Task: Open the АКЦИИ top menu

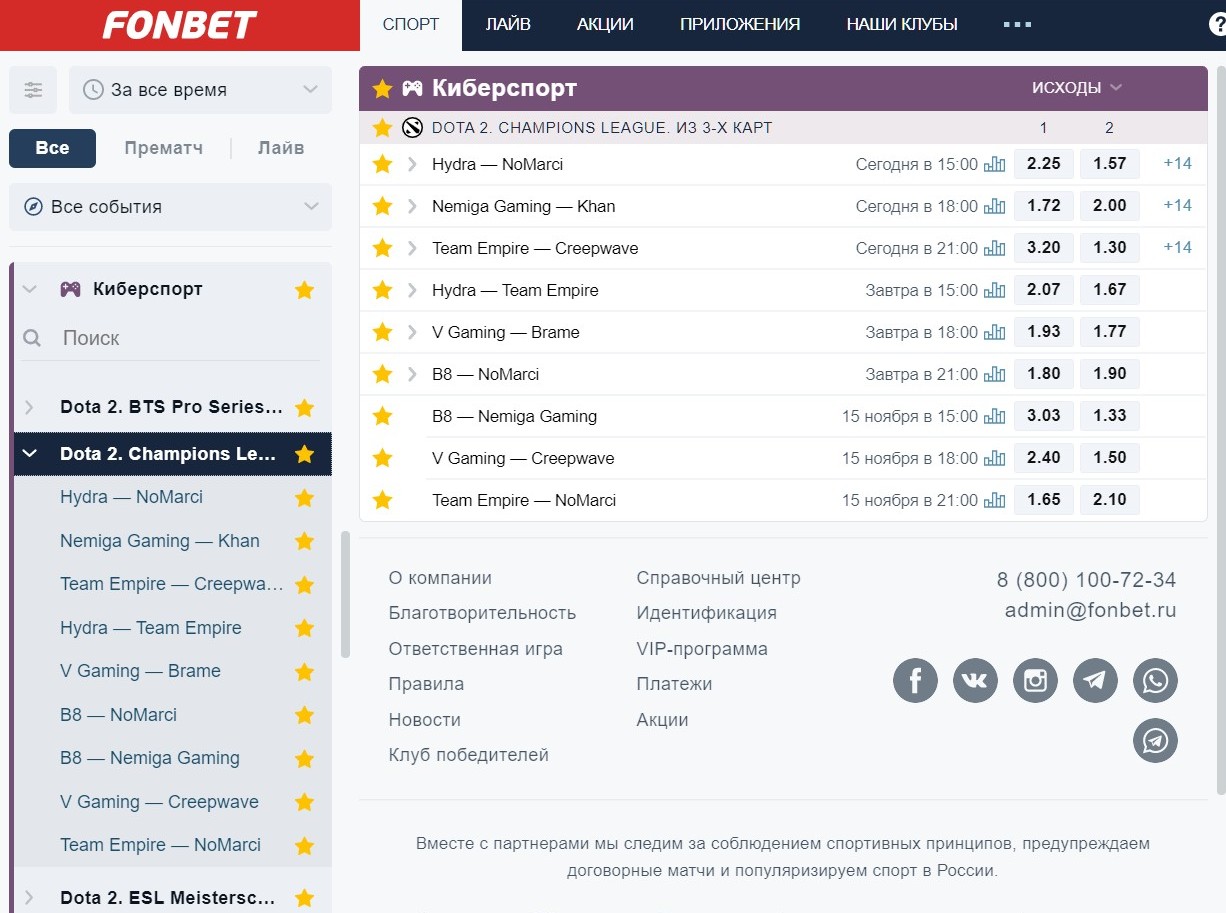Action: 605,25
